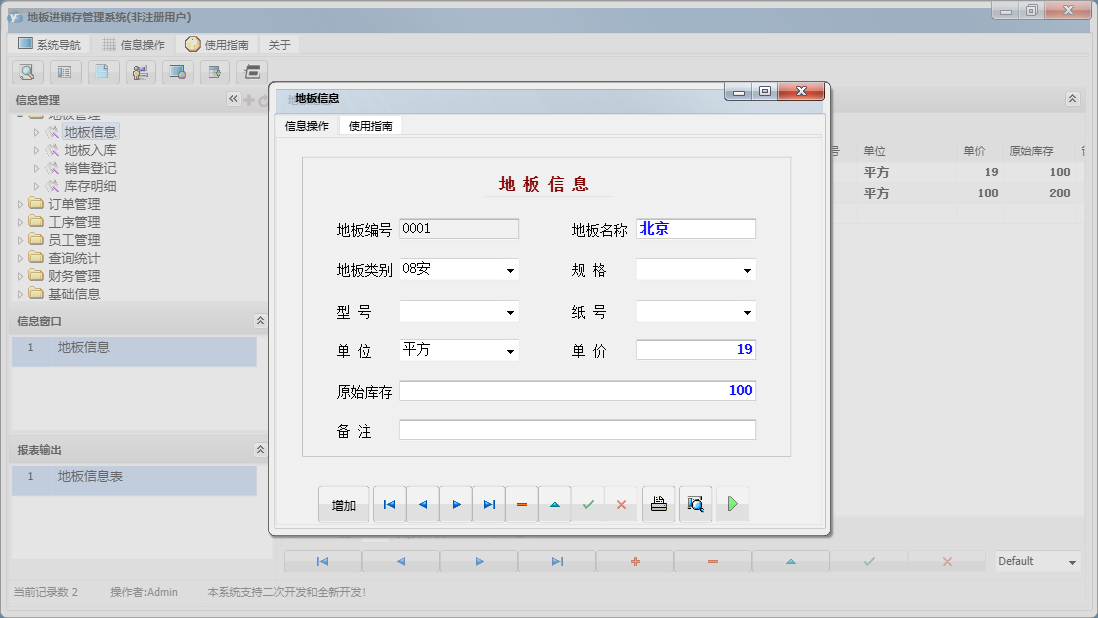This screenshot has width=1098, height=618.
Task: Select 地板信息表 in report output panel
Action: [88, 477]
